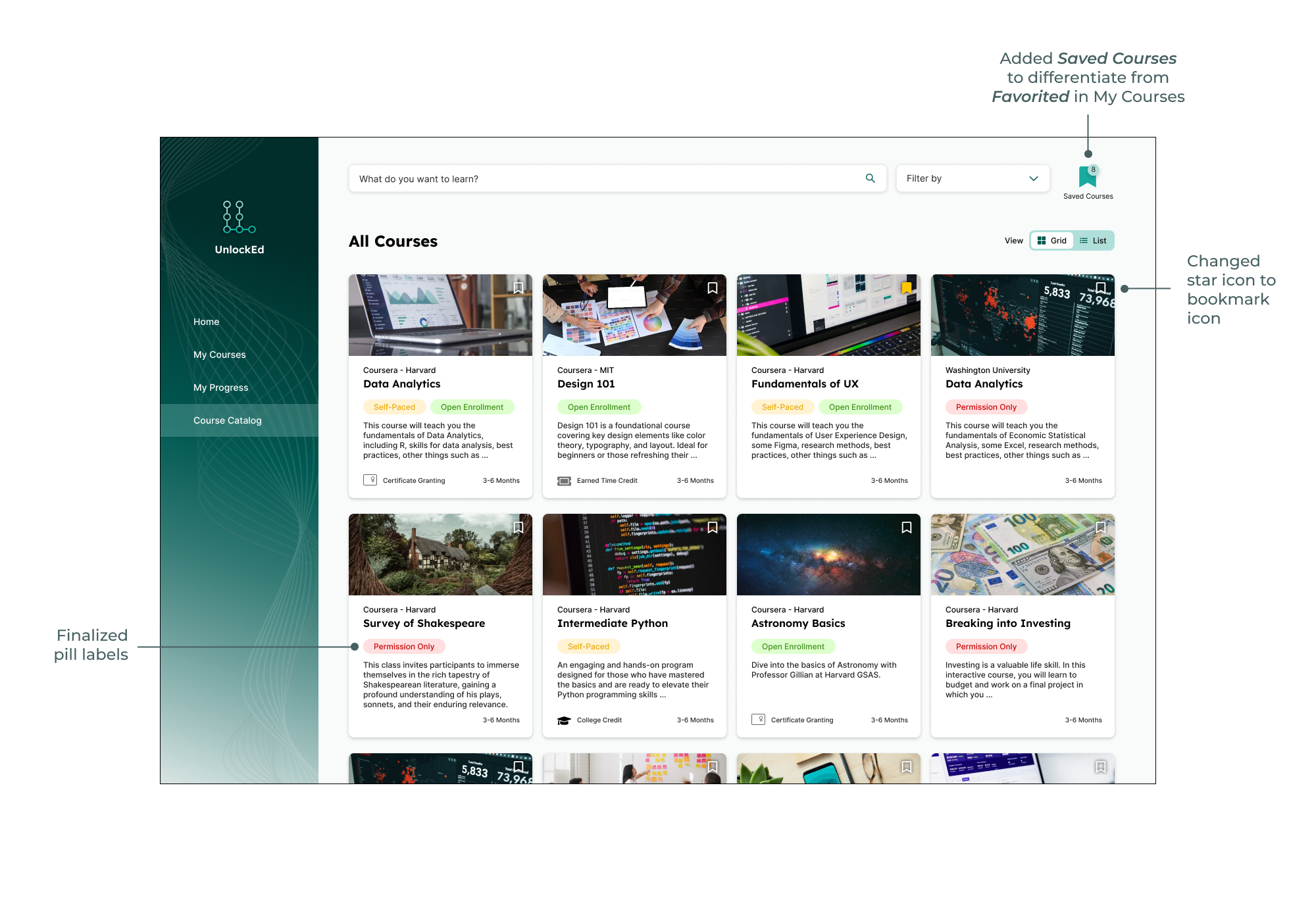Bookmark Intermediate Python course

[x=713, y=528]
